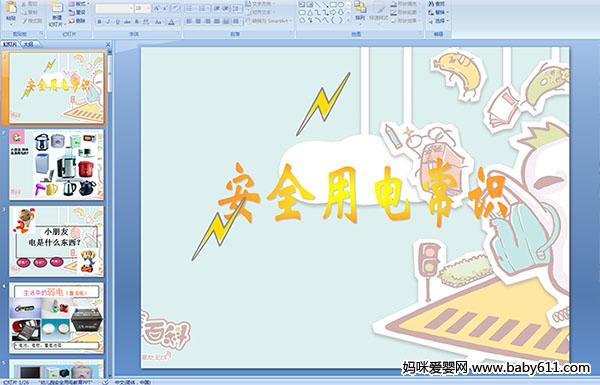Screen dimensions: 600x385
Task: Open the Line Spacing dropdown
Action: (x=237, y=8)
